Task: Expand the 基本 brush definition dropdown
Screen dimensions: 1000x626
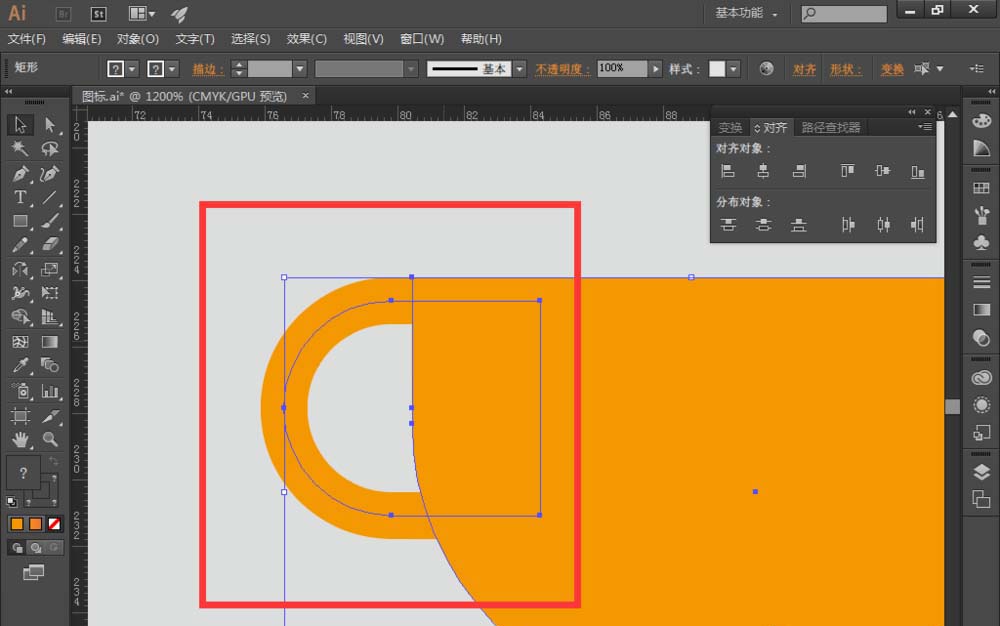Action: (x=520, y=69)
